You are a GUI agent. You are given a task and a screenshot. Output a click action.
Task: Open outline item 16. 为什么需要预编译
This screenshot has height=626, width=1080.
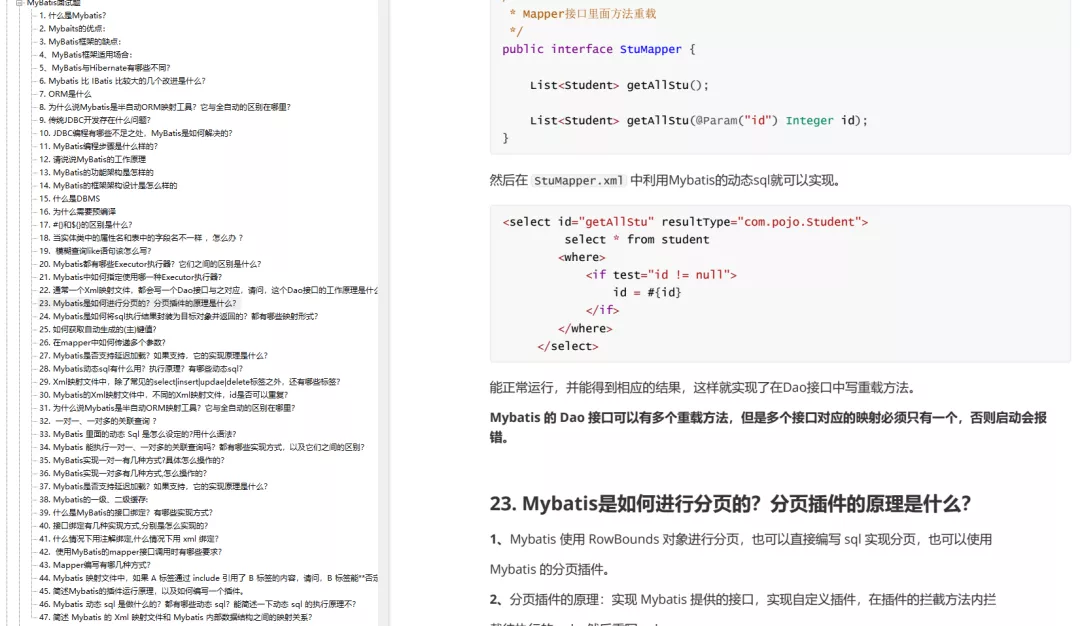pyautogui.click(x=77, y=211)
